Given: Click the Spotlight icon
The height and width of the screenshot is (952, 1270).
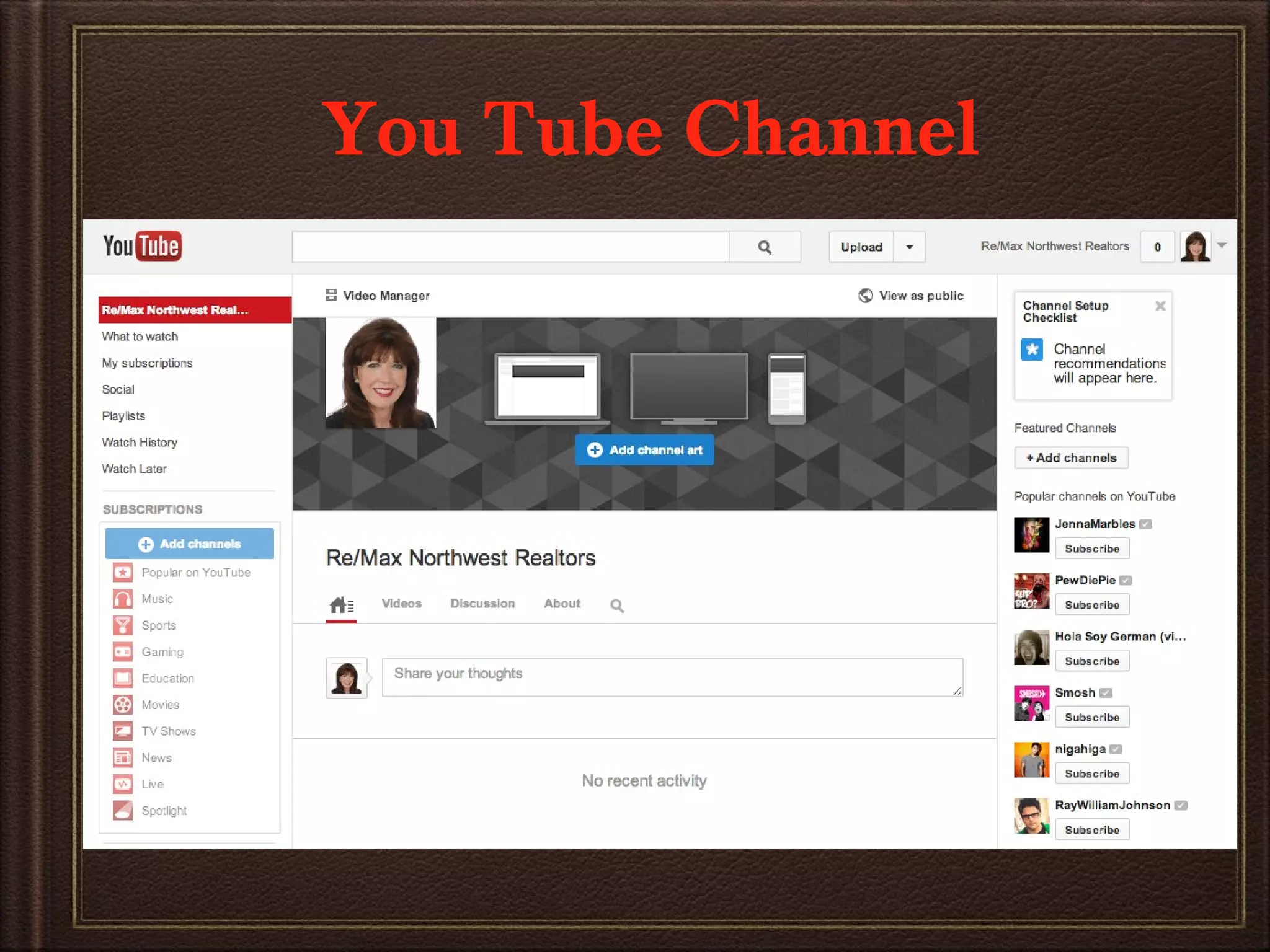Looking at the screenshot, I should click(x=123, y=810).
